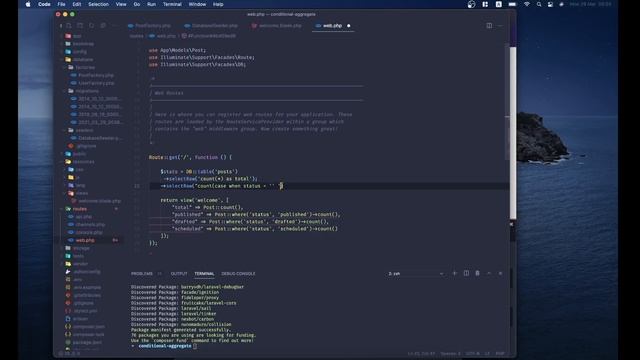Image resolution: width=640 pixels, height=360 pixels.
Task: Switch to DatabaseSeeder.php editor tab
Action: [x=211, y=26]
